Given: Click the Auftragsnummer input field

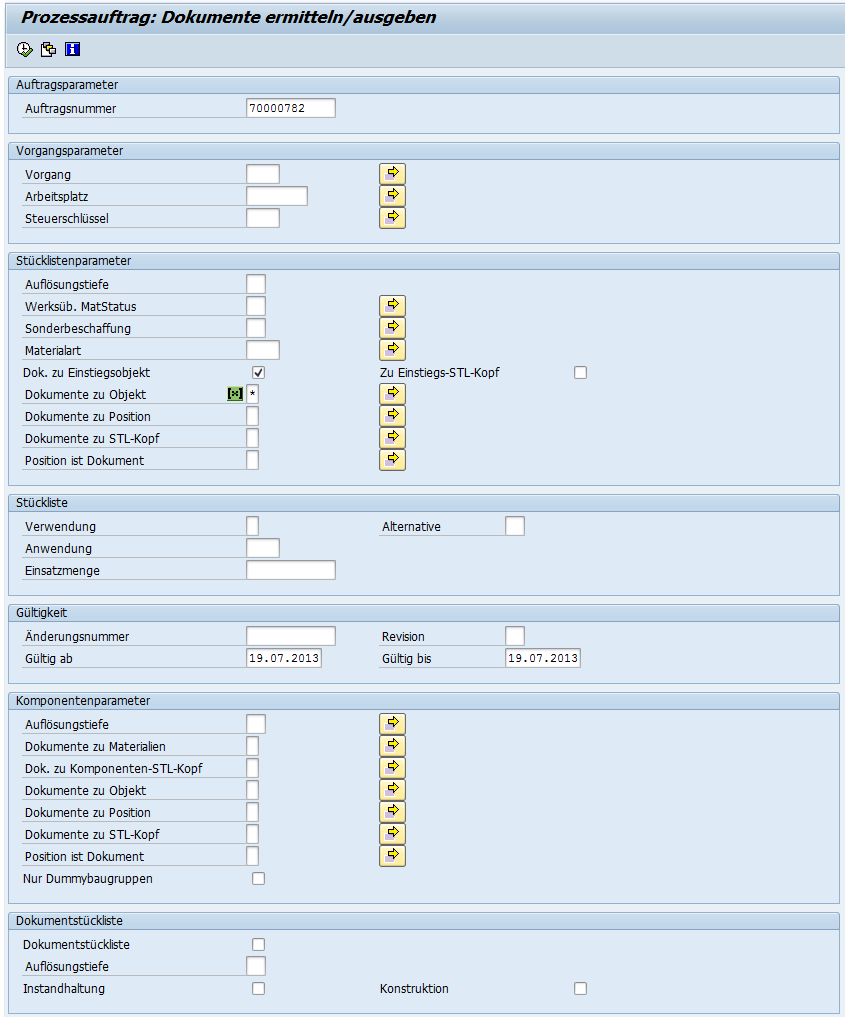Looking at the screenshot, I should [290, 108].
